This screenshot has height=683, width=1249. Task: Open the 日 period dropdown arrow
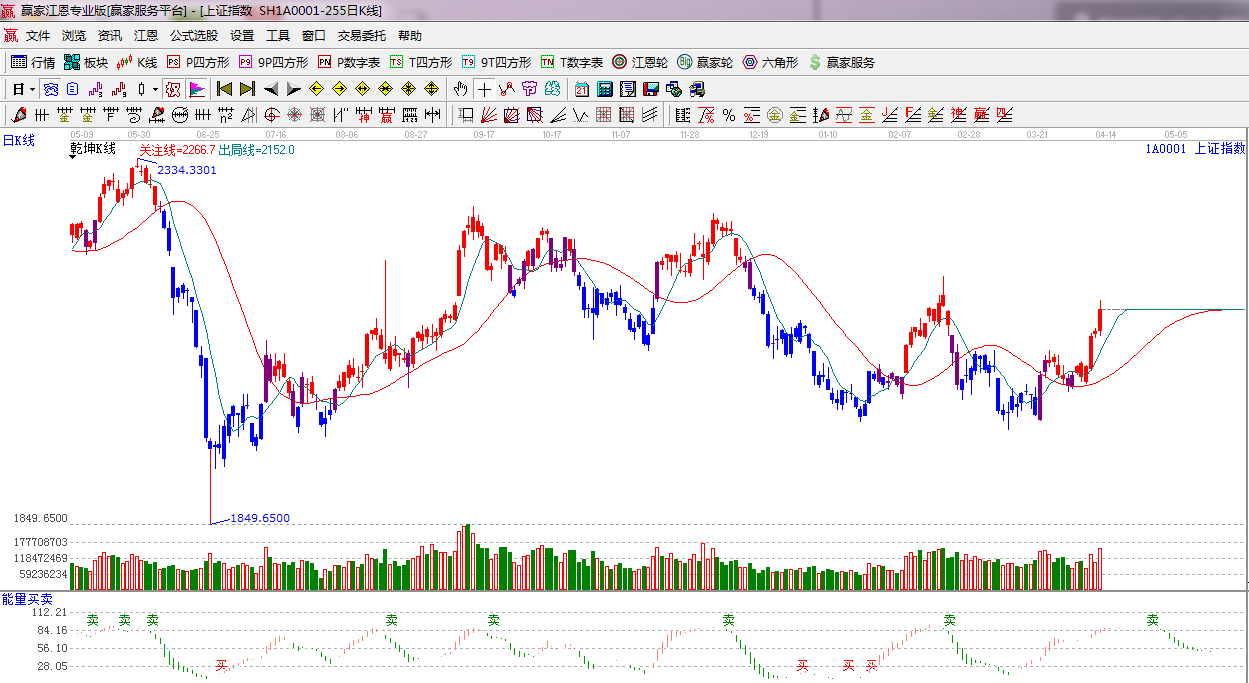click(32, 89)
